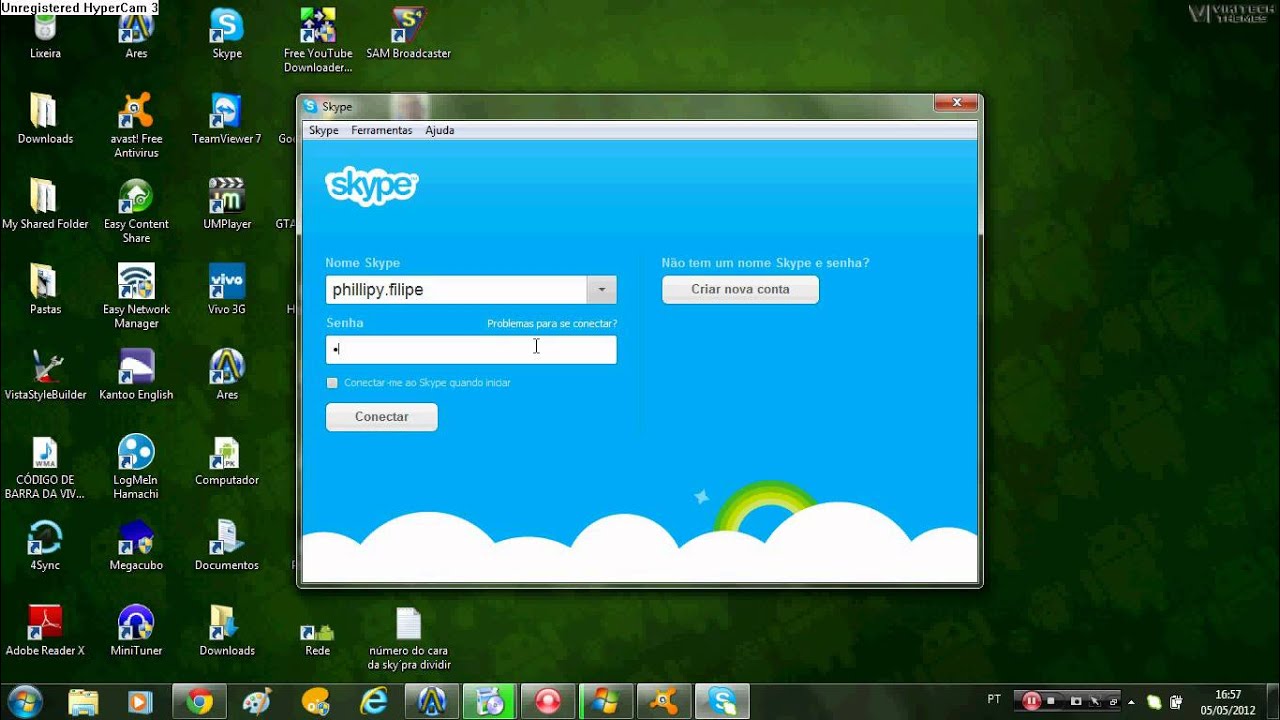Open Google Chrome from the taskbar
The width and height of the screenshot is (1280, 720).
point(199,701)
